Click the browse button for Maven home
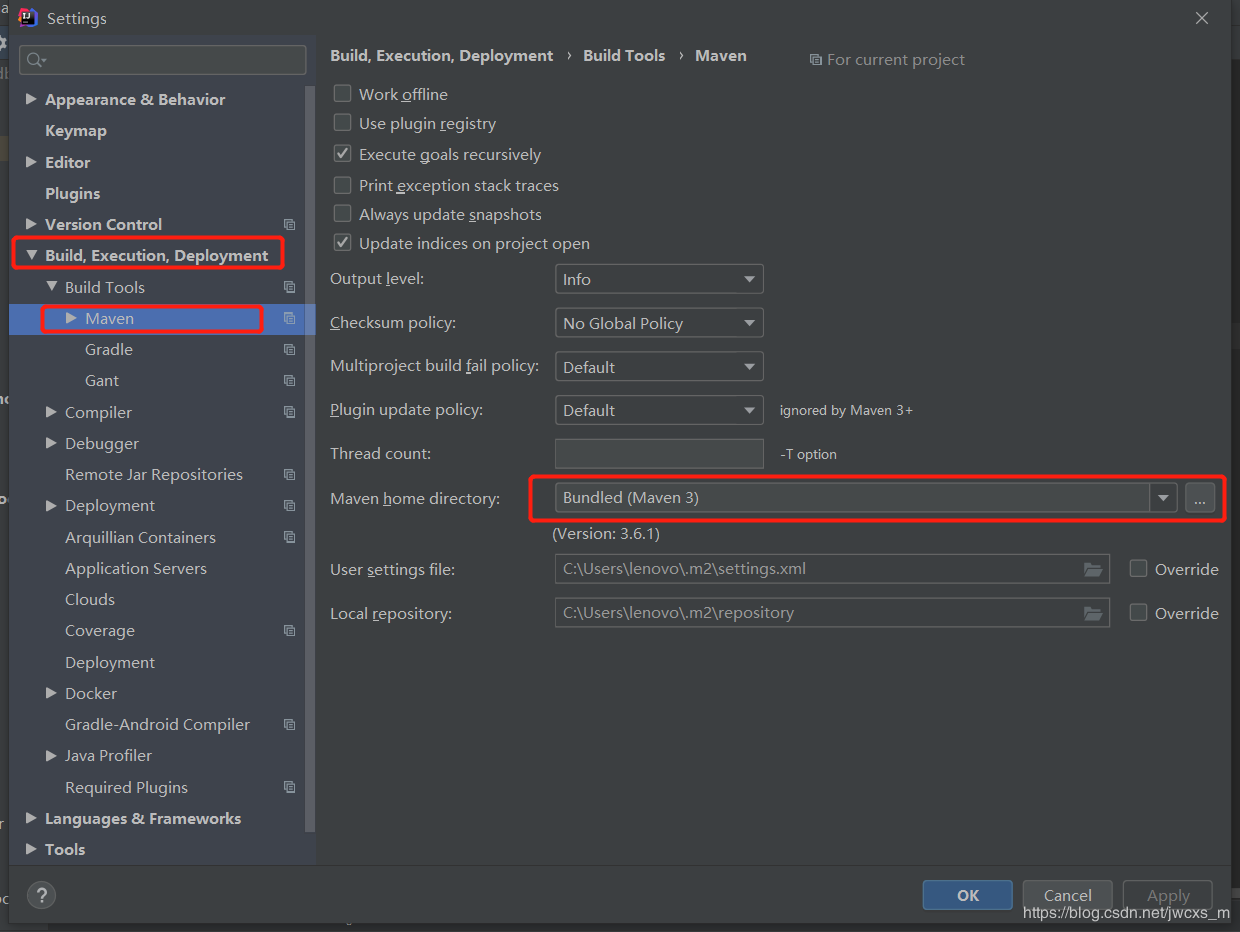 point(1200,498)
